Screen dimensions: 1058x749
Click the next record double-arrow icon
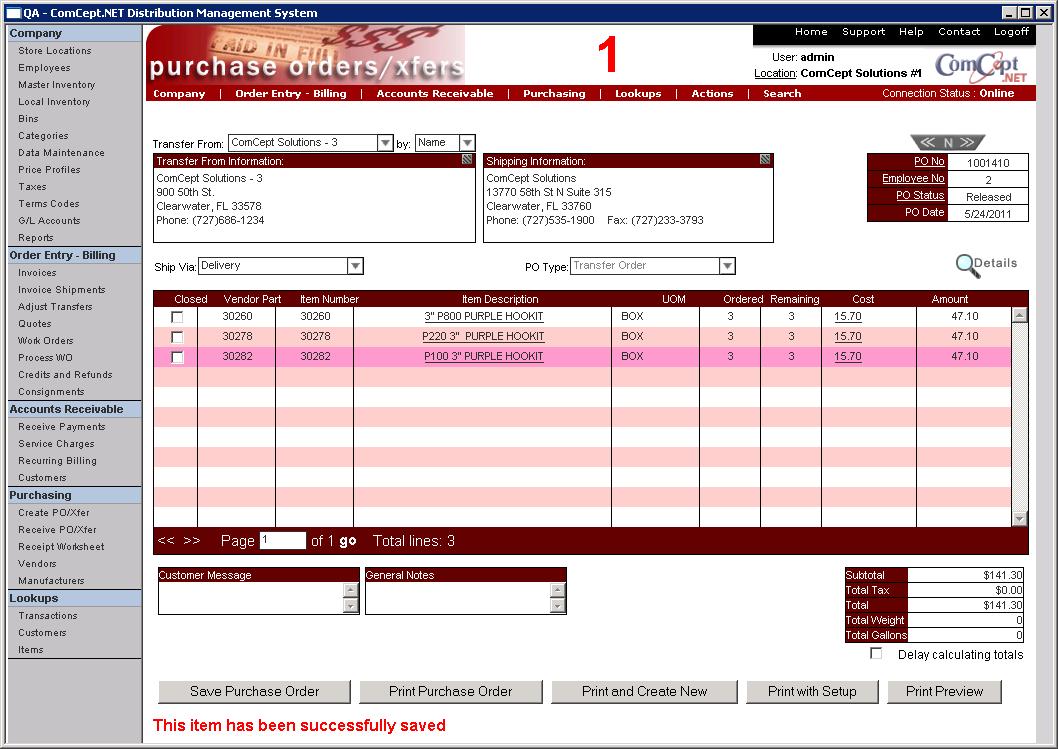(x=970, y=142)
